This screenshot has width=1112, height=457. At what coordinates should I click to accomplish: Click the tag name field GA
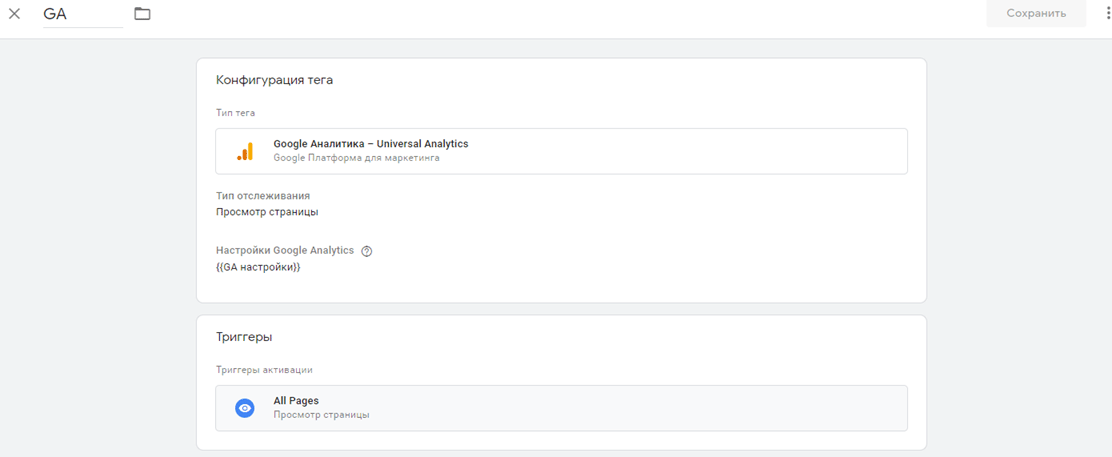click(83, 14)
